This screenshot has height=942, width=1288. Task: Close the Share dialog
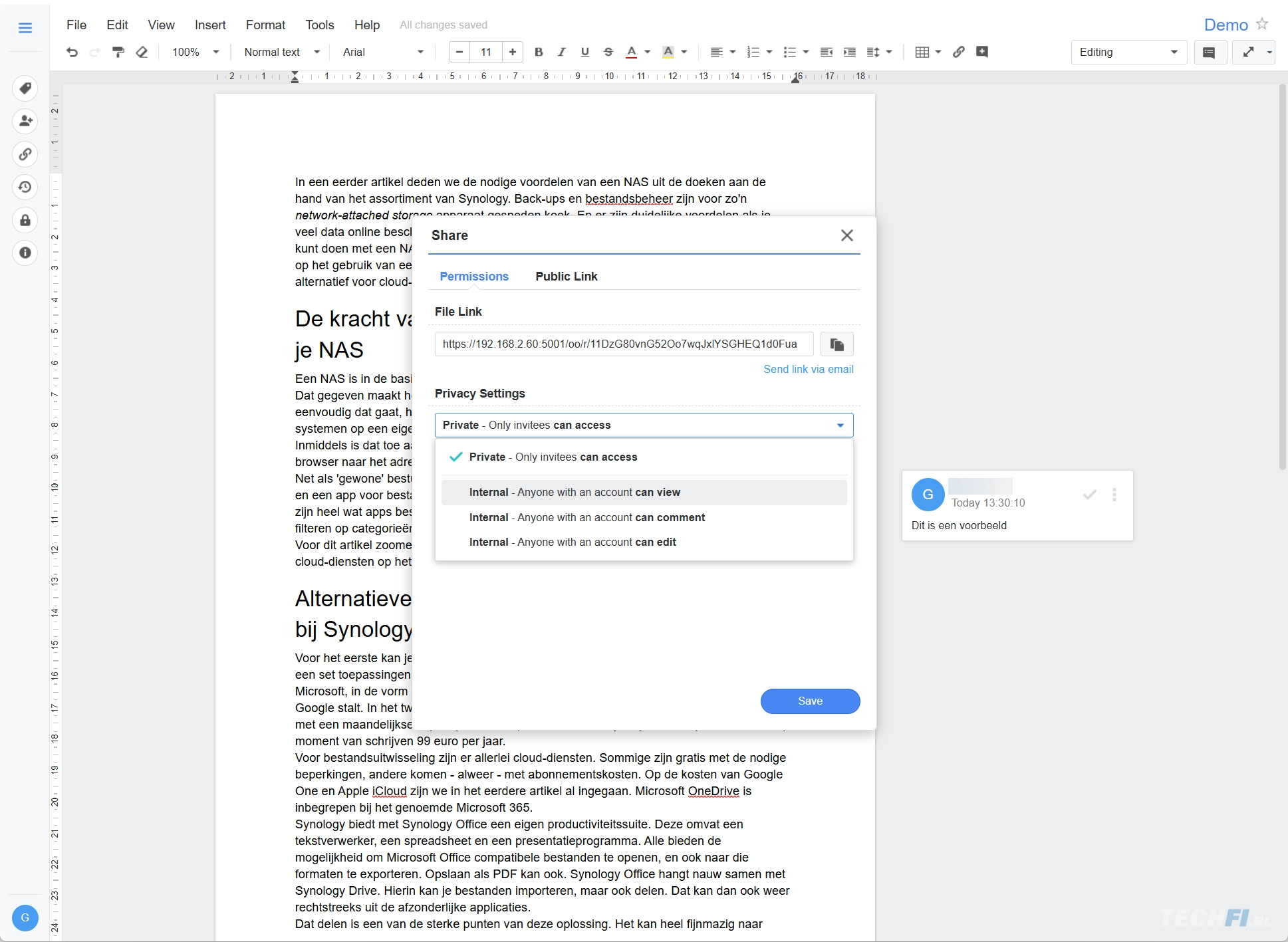tap(846, 235)
